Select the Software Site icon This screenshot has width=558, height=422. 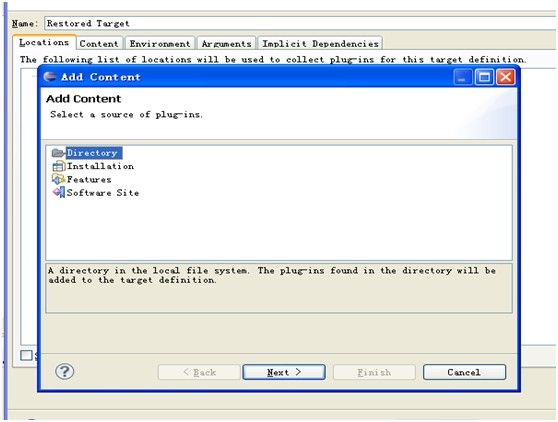[x=59, y=192]
